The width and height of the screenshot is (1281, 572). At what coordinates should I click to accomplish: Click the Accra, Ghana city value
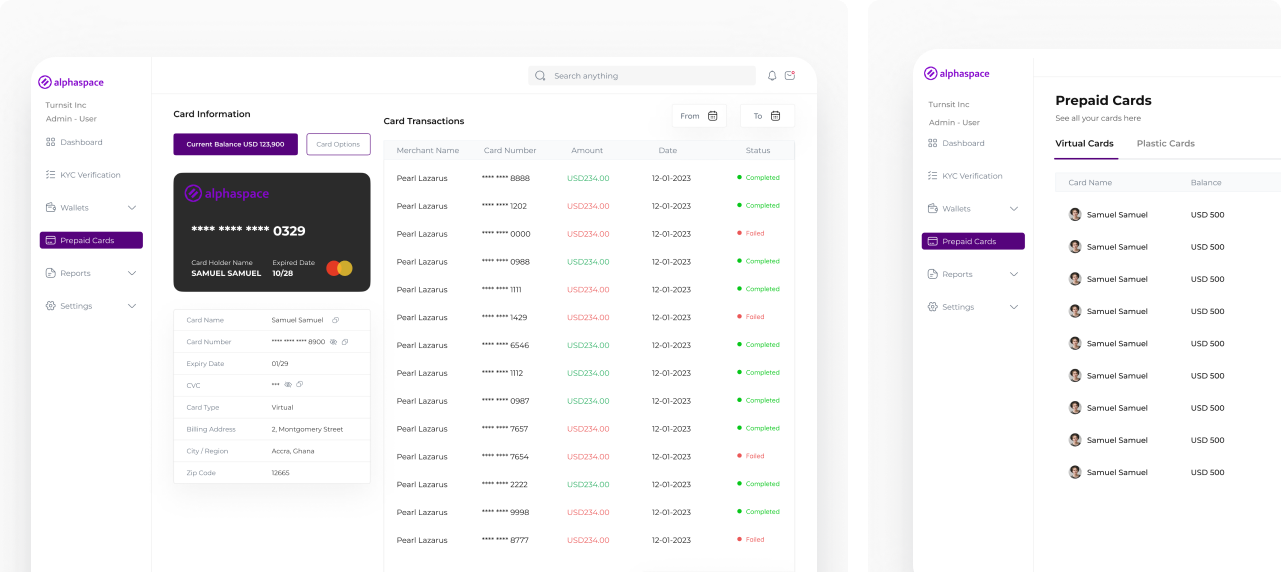[293, 451]
